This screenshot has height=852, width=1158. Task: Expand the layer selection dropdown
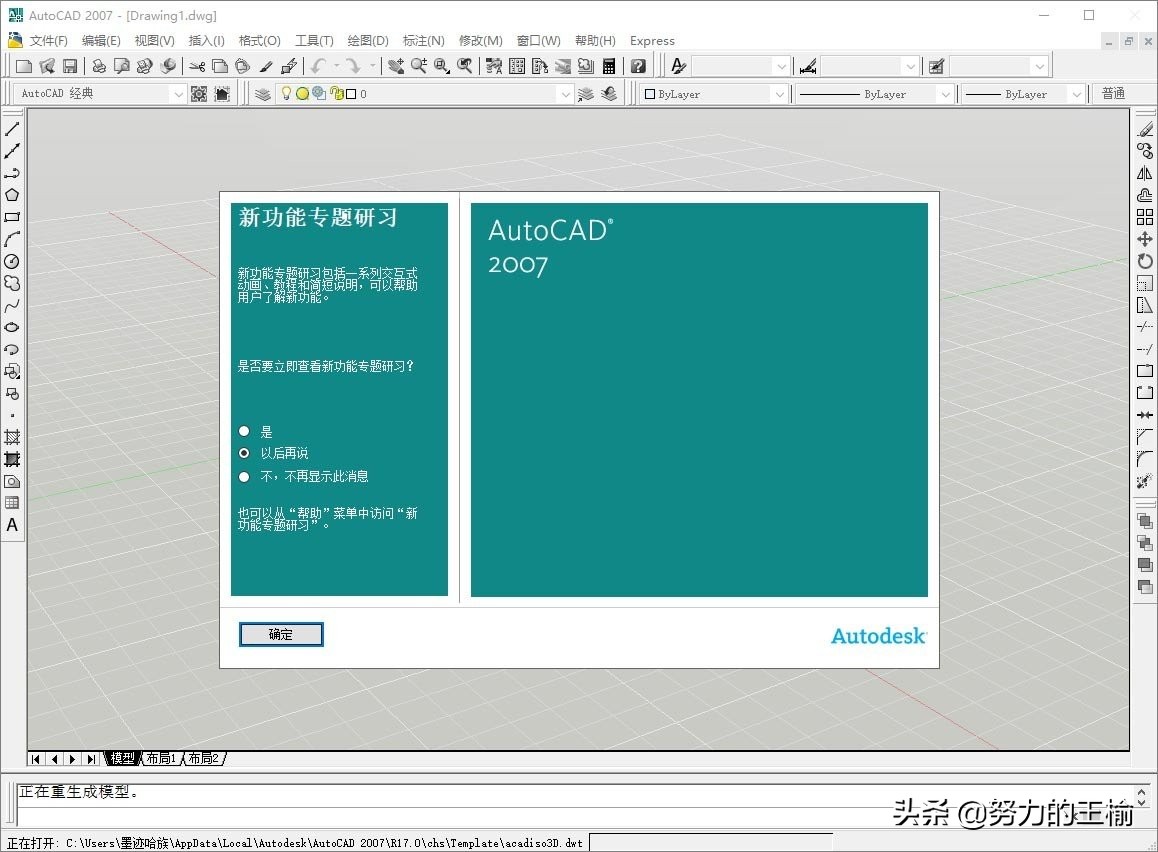(x=565, y=93)
